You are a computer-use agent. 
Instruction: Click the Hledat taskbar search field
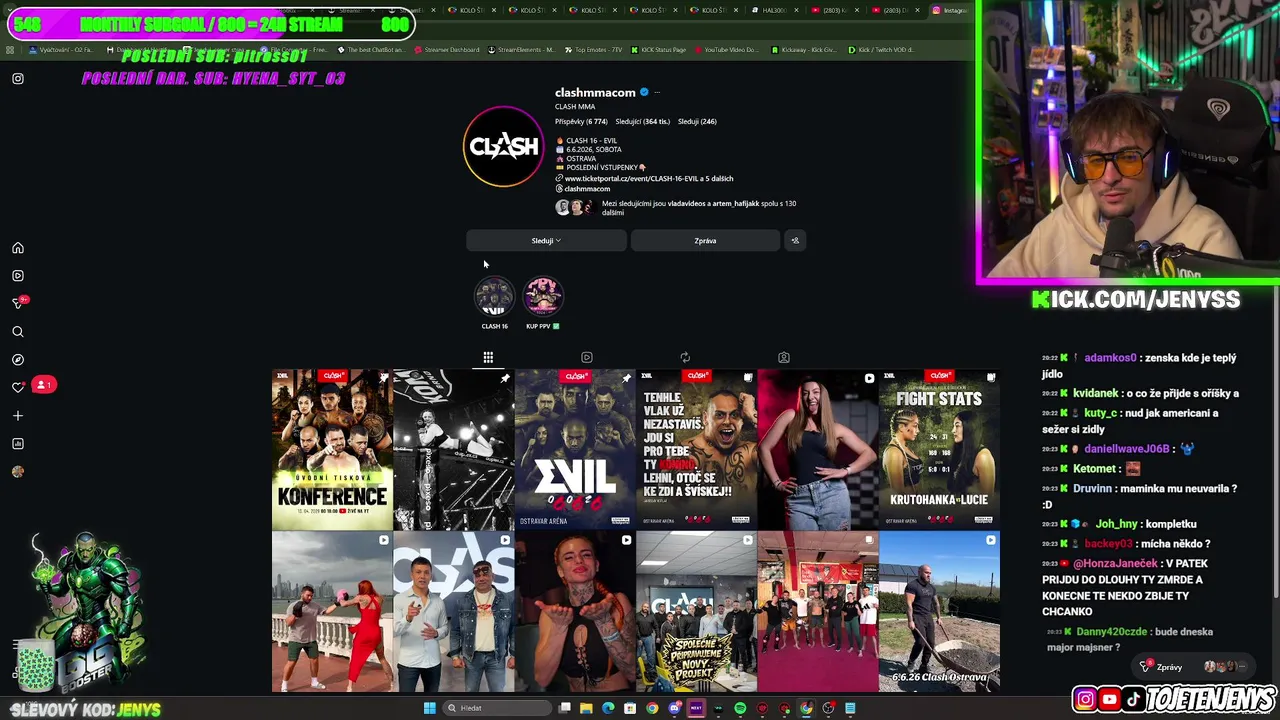point(497,708)
